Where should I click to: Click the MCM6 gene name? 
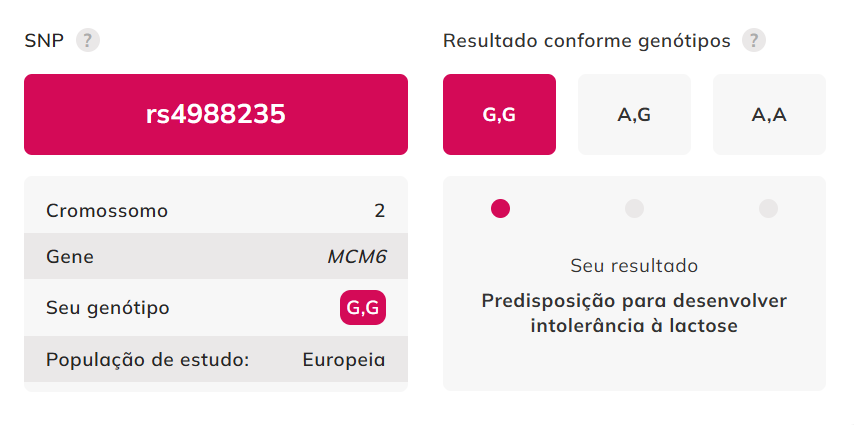(x=356, y=257)
